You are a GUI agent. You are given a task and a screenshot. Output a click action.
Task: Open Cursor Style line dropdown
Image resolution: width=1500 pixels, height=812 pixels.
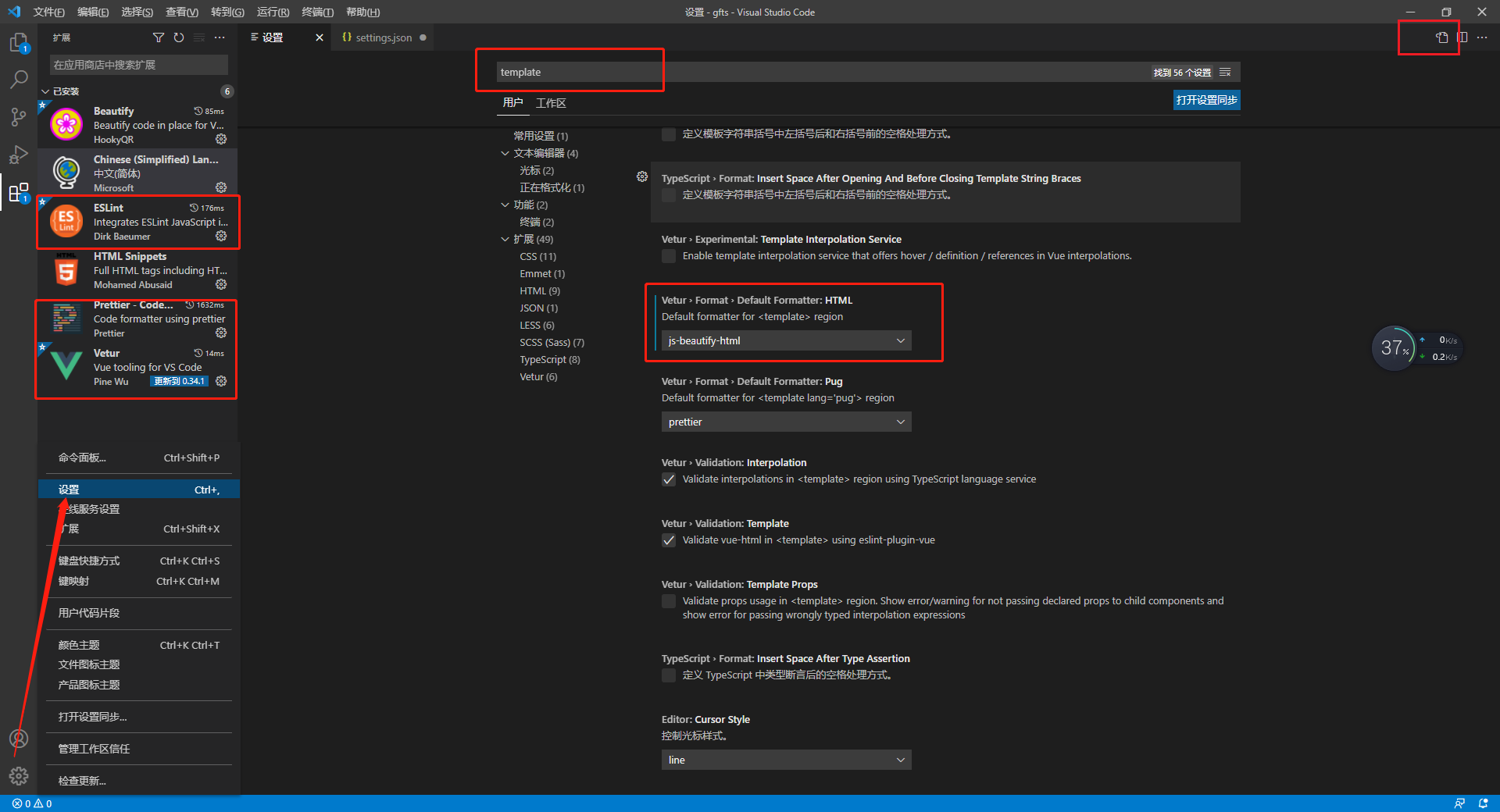coord(786,760)
